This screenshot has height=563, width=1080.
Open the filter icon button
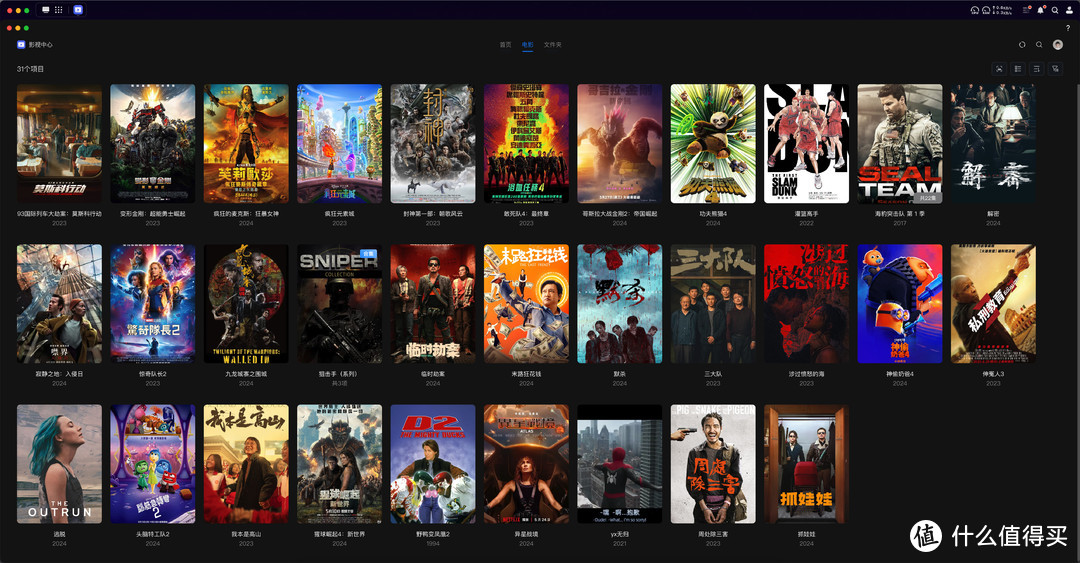[1055, 69]
